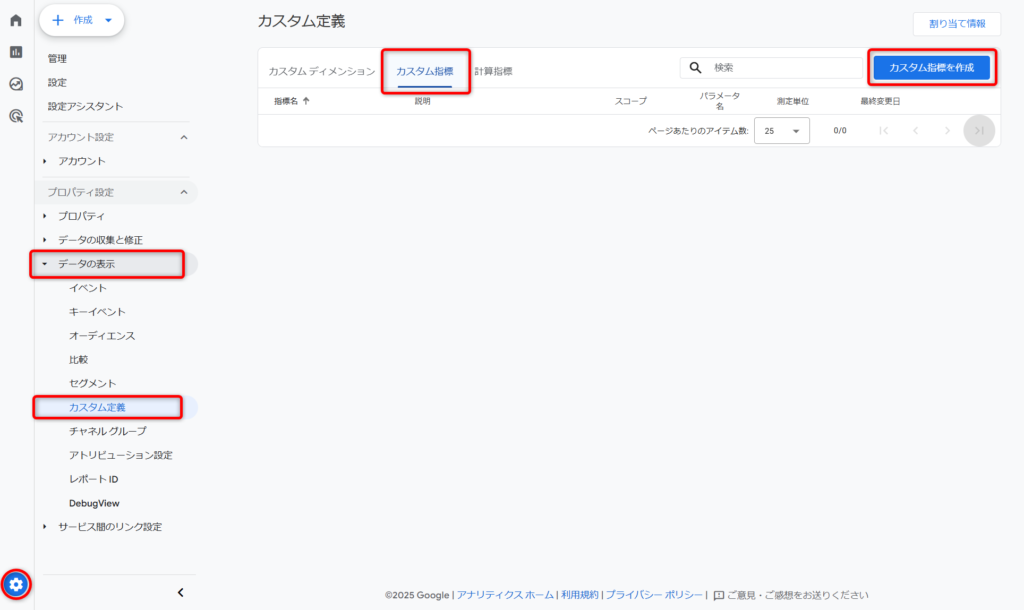This screenshot has width=1024, height=610.
Task: Open the items per page dropdown
Action: (781, 131)
